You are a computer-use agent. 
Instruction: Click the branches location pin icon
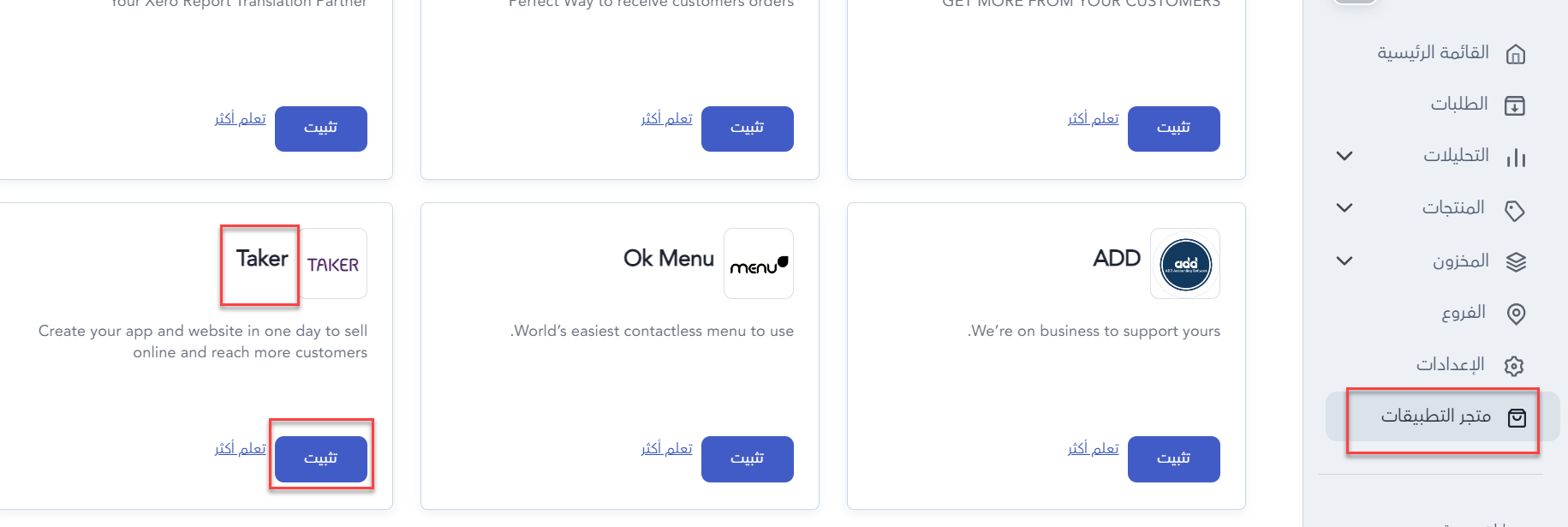tap(1516, 314)
